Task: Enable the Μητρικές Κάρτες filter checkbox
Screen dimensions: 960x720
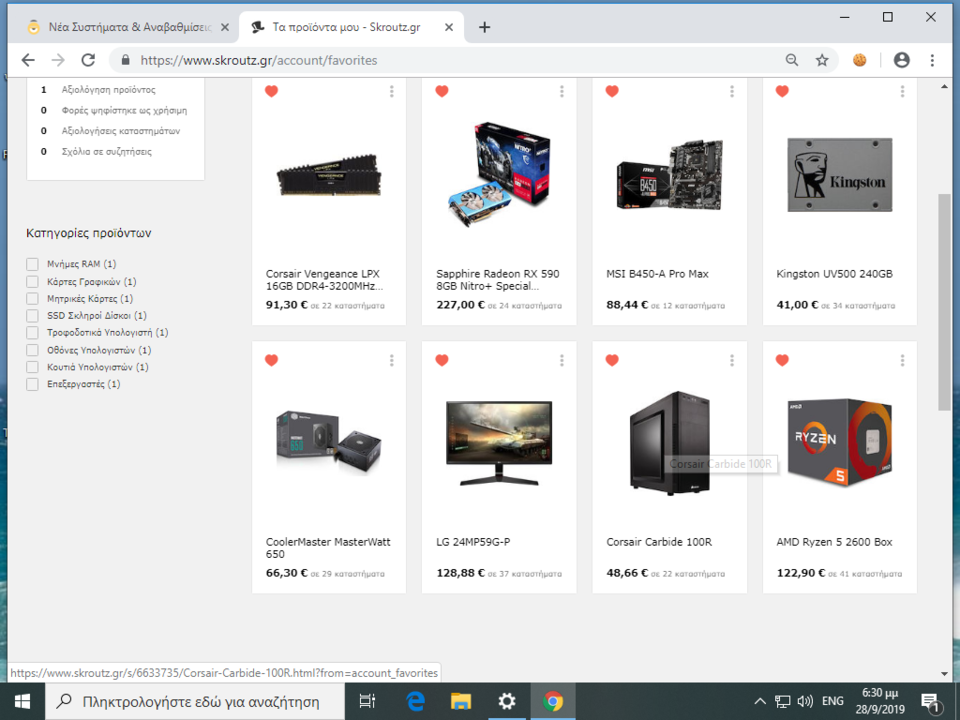Action: point(32,299)
